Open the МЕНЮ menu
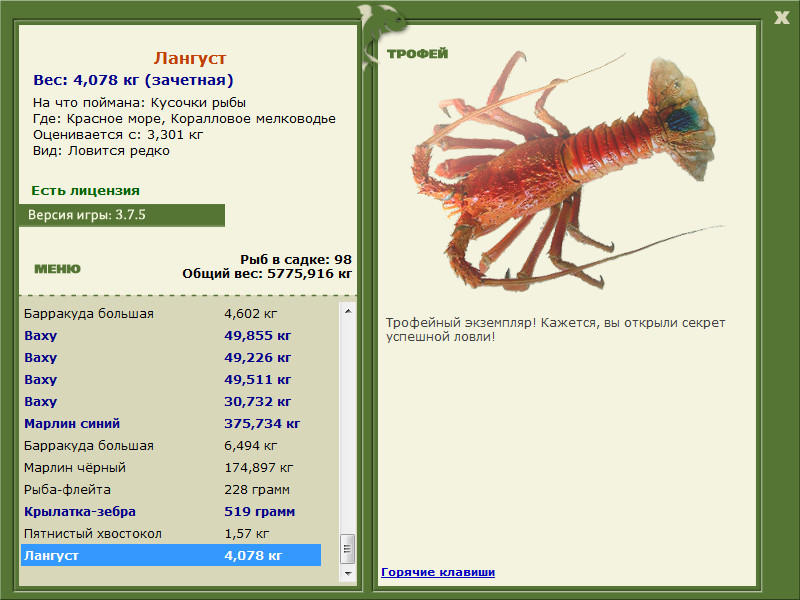This screenshot has height=600, width=800. pos(58,269)
